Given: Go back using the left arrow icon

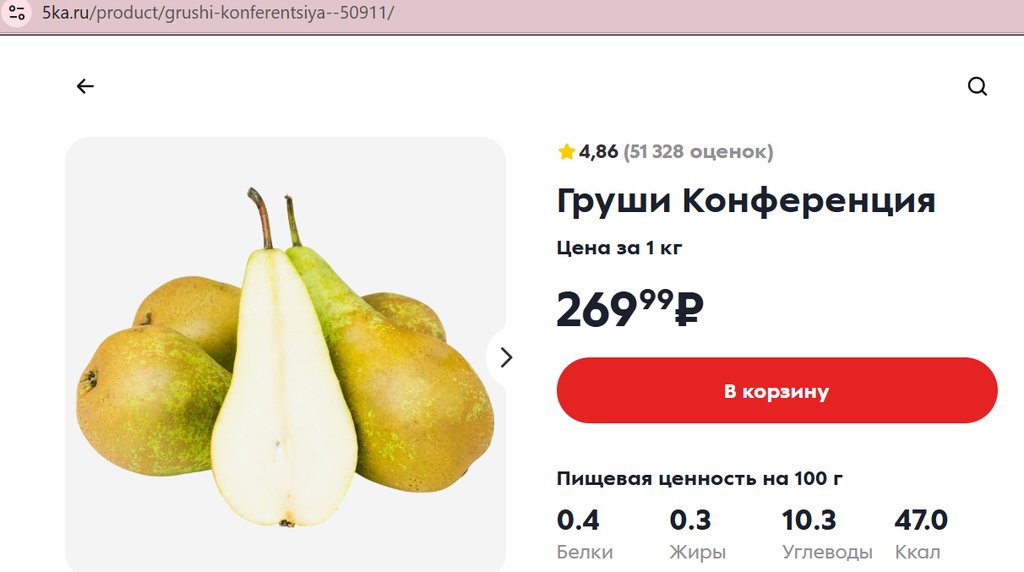Looking at the screenshot, I should pos(85,86).
